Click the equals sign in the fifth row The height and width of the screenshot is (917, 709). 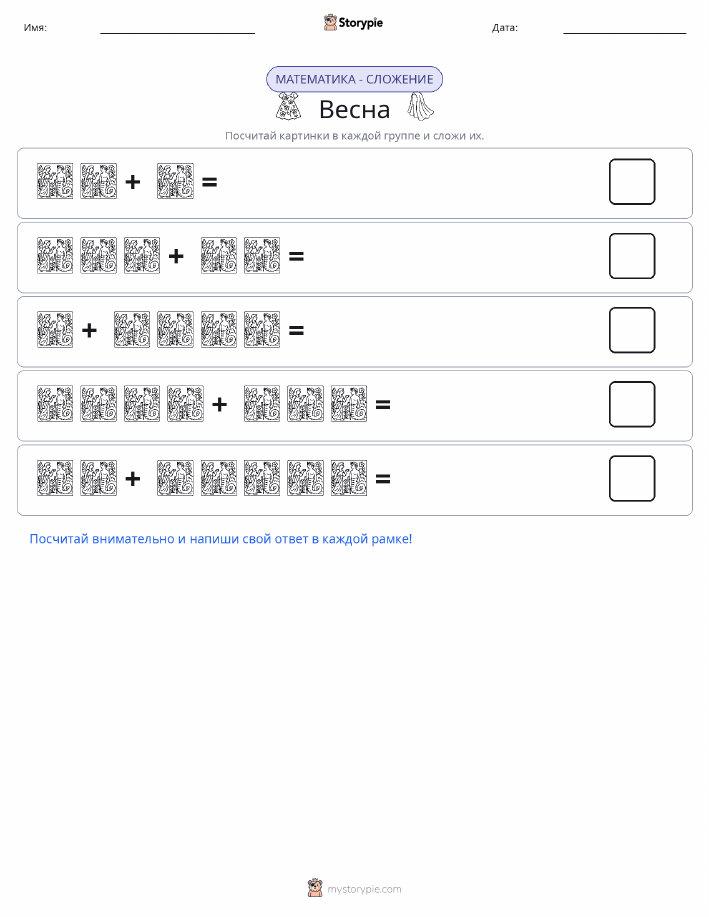tap(383, 479)
